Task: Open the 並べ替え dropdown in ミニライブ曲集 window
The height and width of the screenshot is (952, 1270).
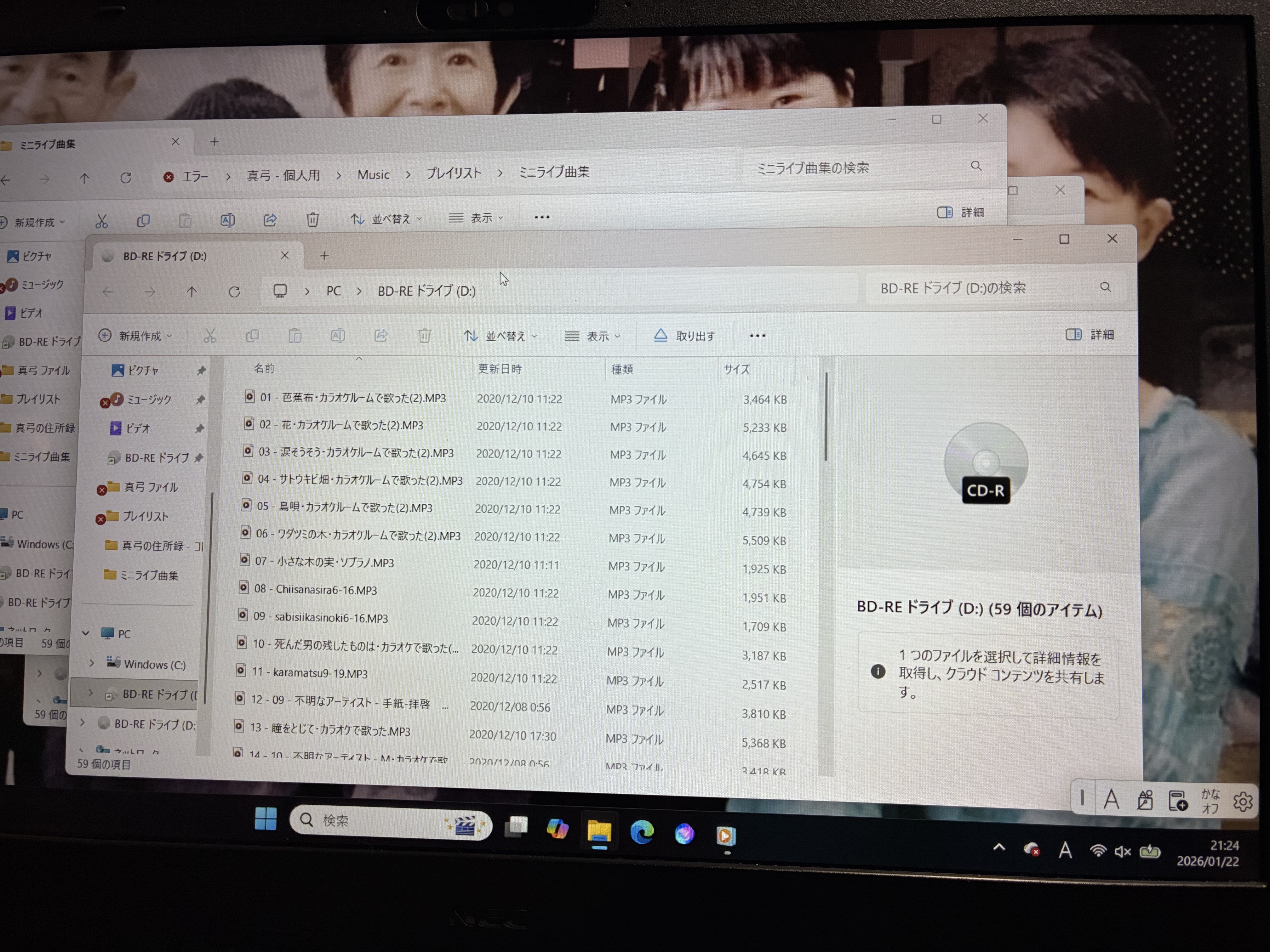Action: (386, 218)
